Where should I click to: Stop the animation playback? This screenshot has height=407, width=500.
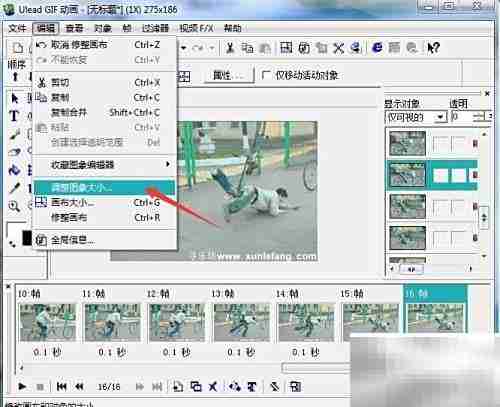pyautogui.click(x=40, y=387)
